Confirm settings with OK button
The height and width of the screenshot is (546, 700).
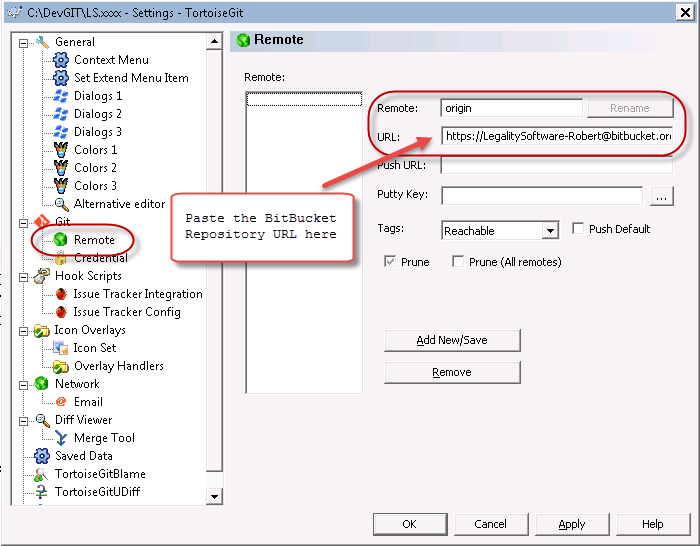[x=410, y=524]
